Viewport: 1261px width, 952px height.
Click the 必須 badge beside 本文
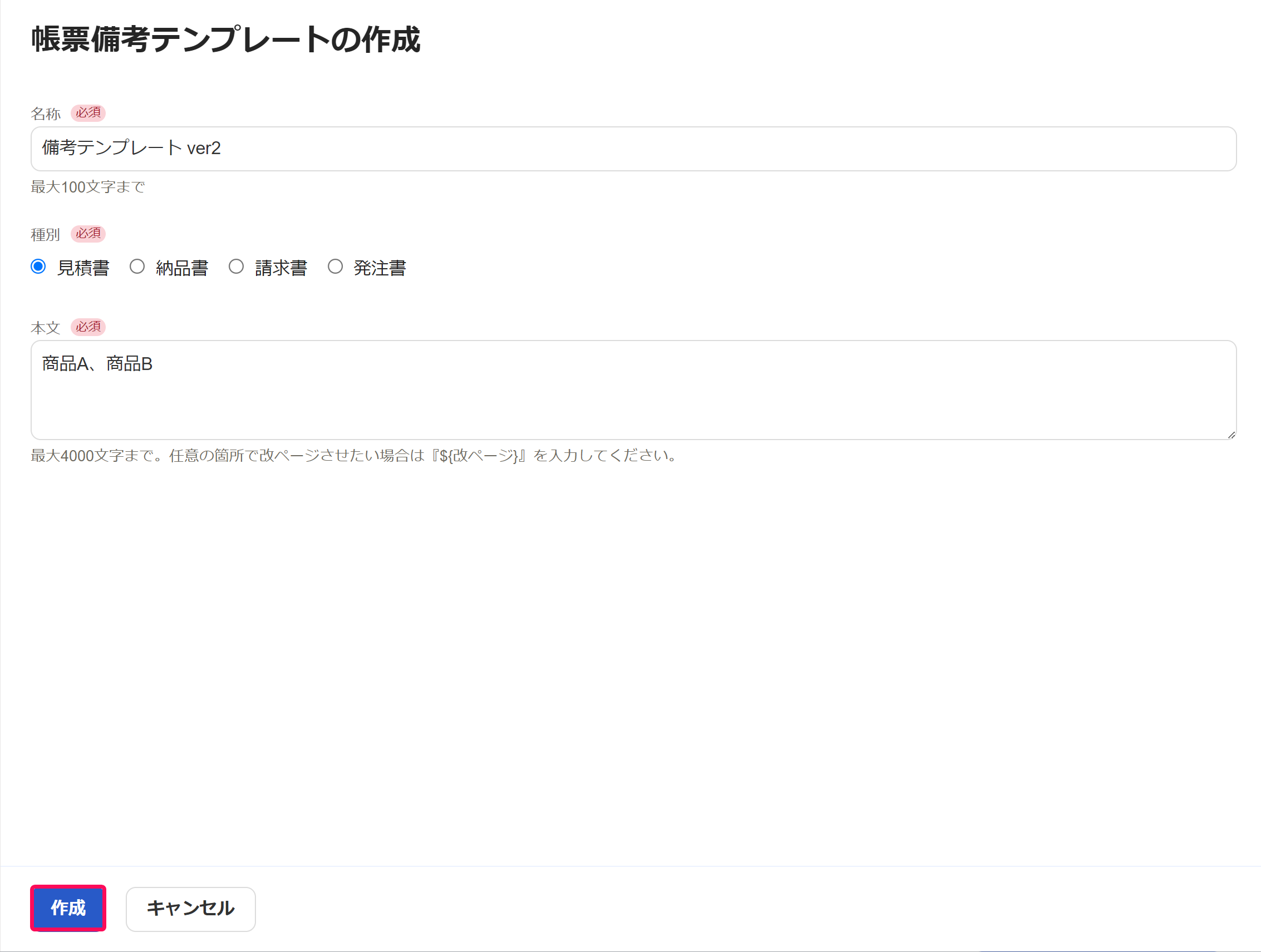pos(88,327)
